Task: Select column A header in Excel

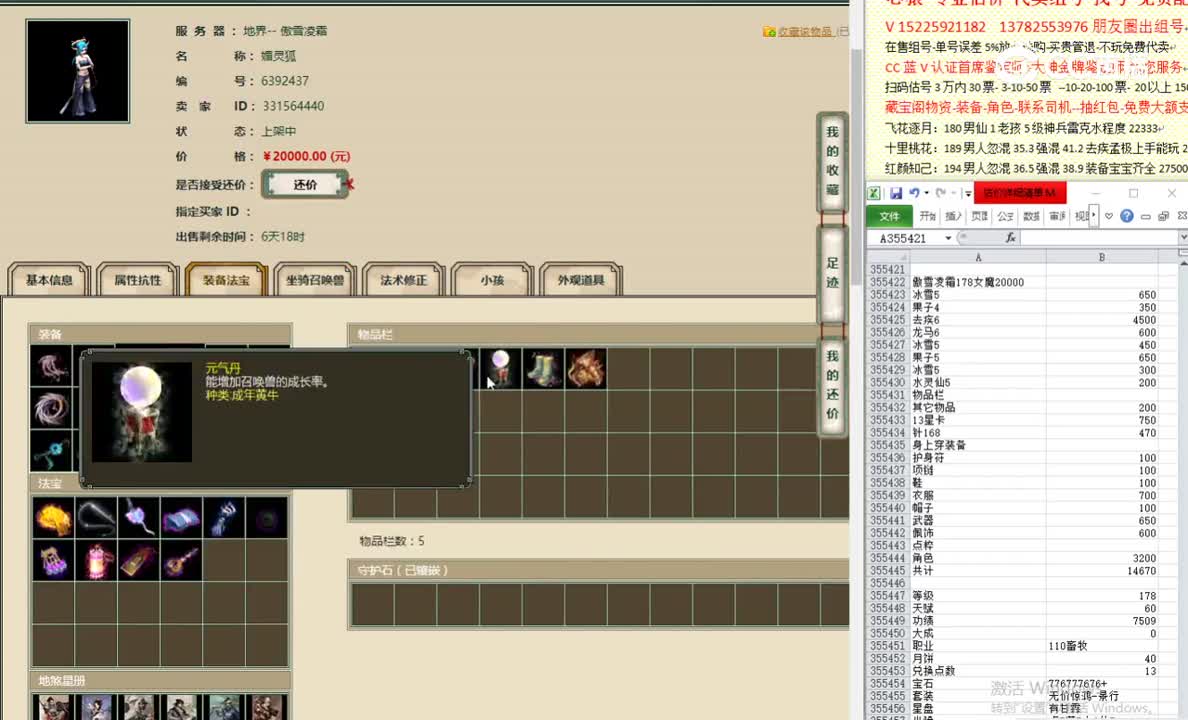Action: [x=978, y=257]
